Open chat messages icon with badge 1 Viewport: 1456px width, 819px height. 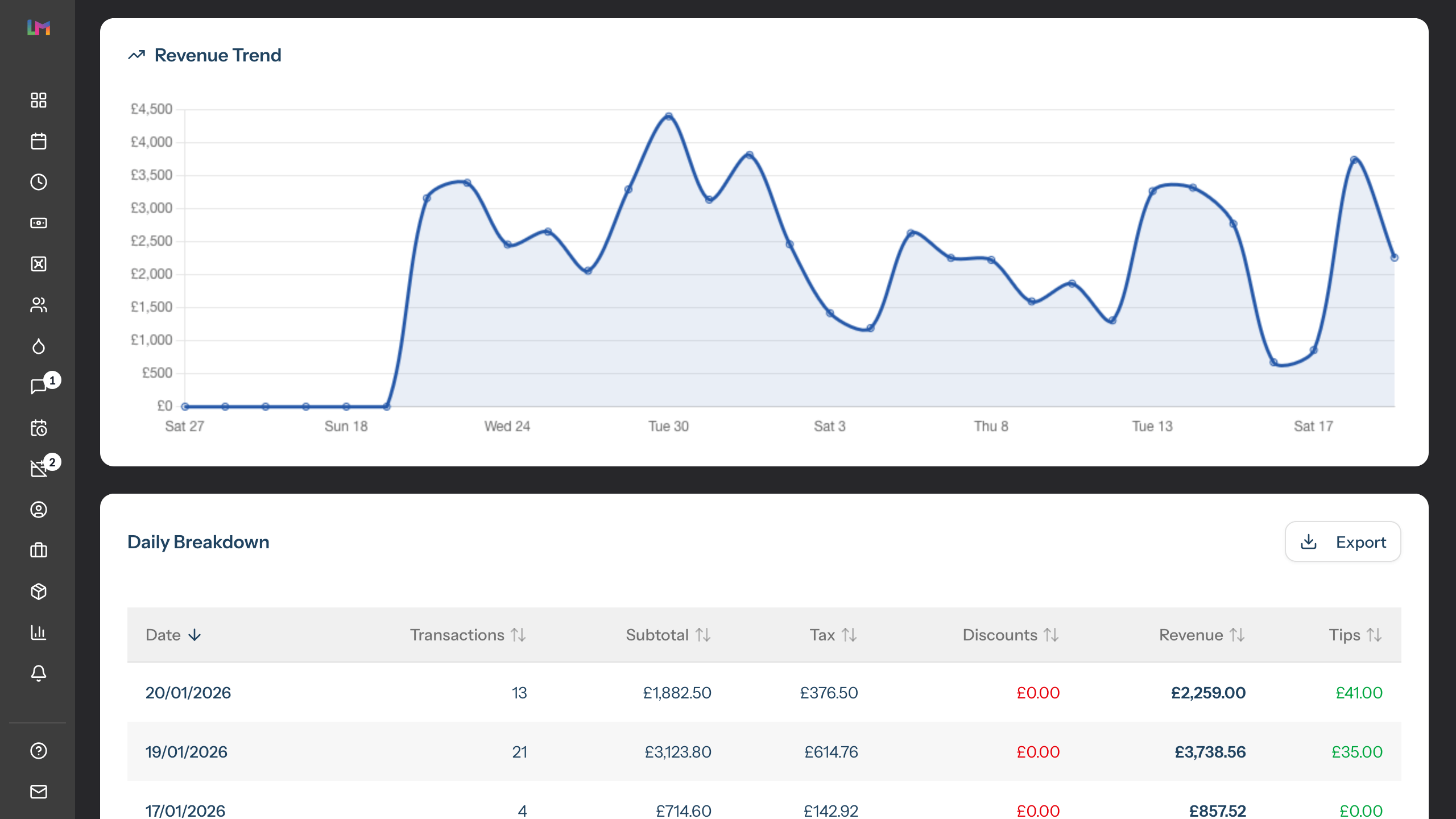(38, 387)
